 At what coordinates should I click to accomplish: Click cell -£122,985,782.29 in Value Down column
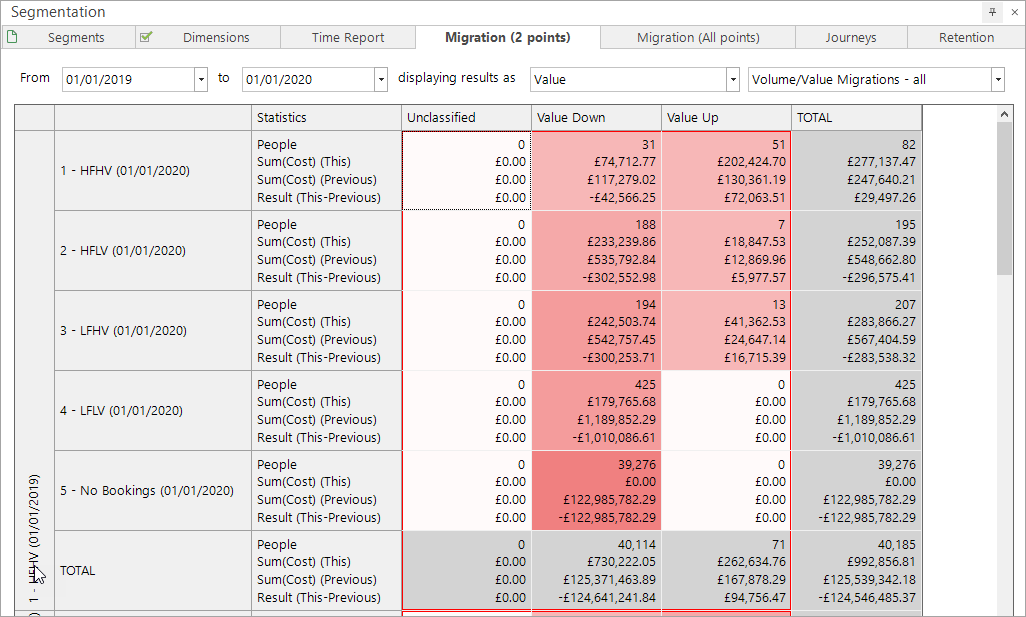[607, 518]
